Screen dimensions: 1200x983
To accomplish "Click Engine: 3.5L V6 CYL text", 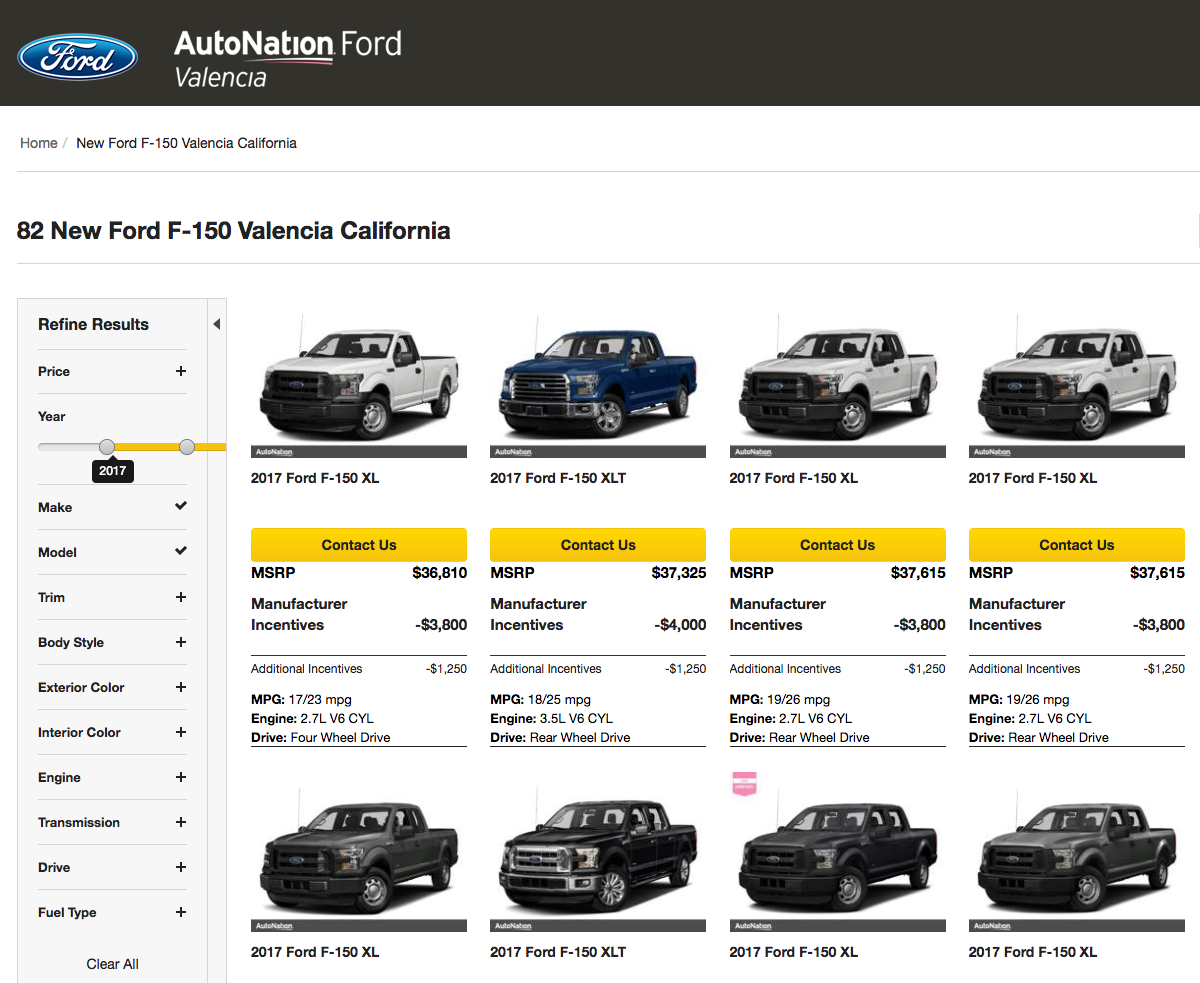I will click(x=551, y=718).
